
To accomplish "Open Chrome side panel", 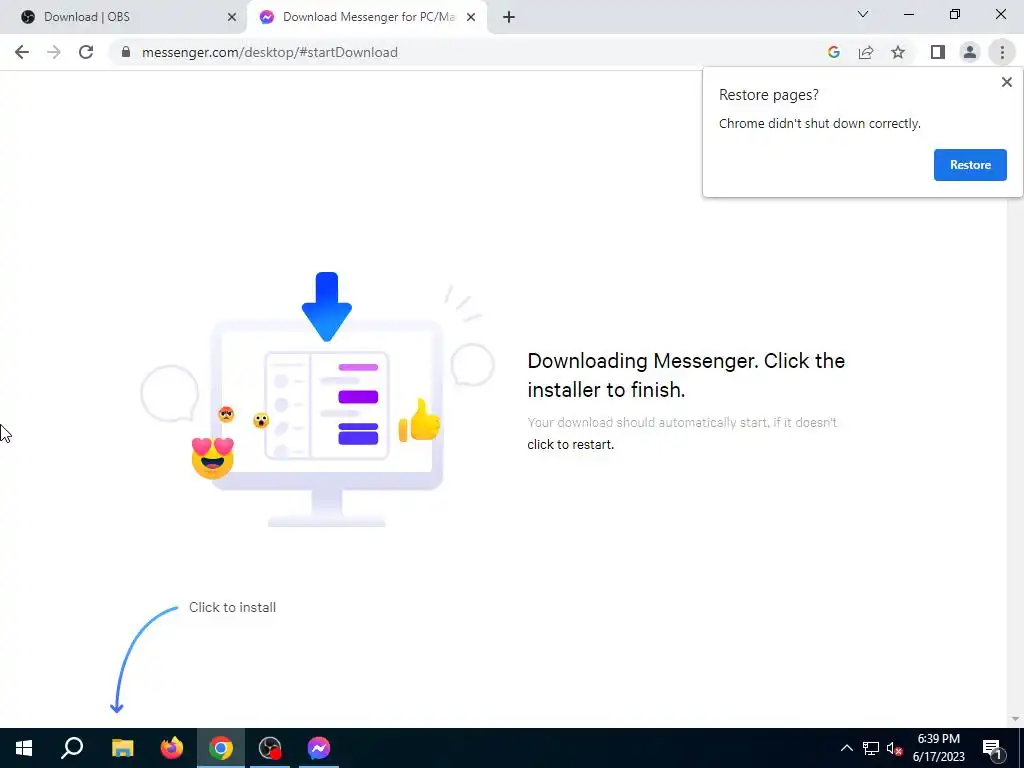I will point(938,52).
